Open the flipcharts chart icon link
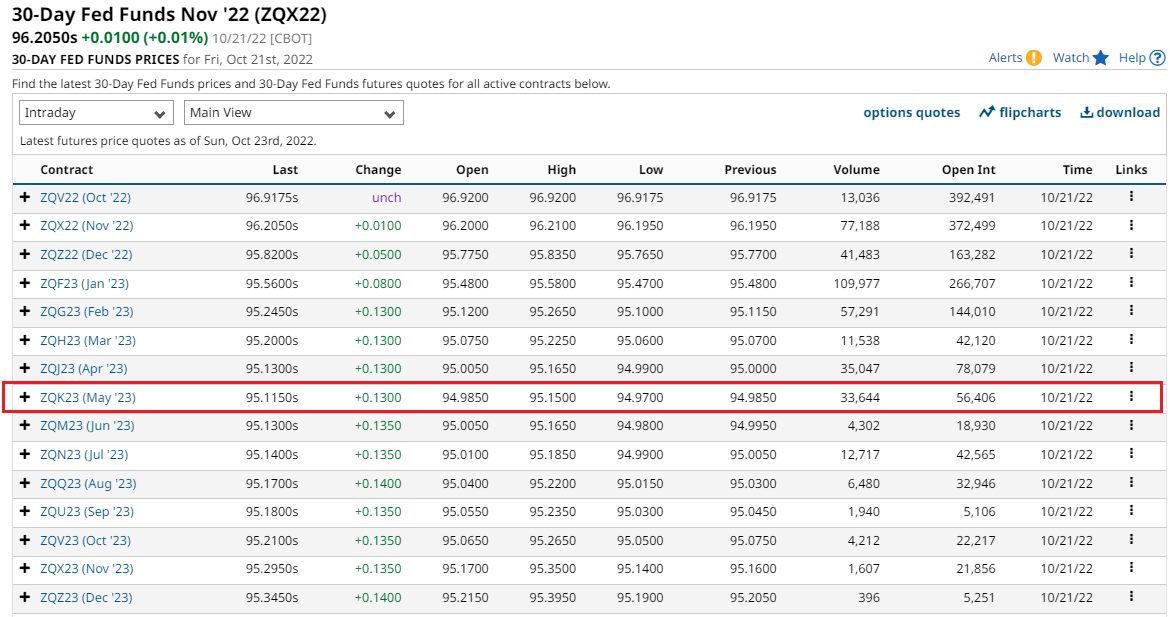The image size is (1170, 617). point(987,112)
